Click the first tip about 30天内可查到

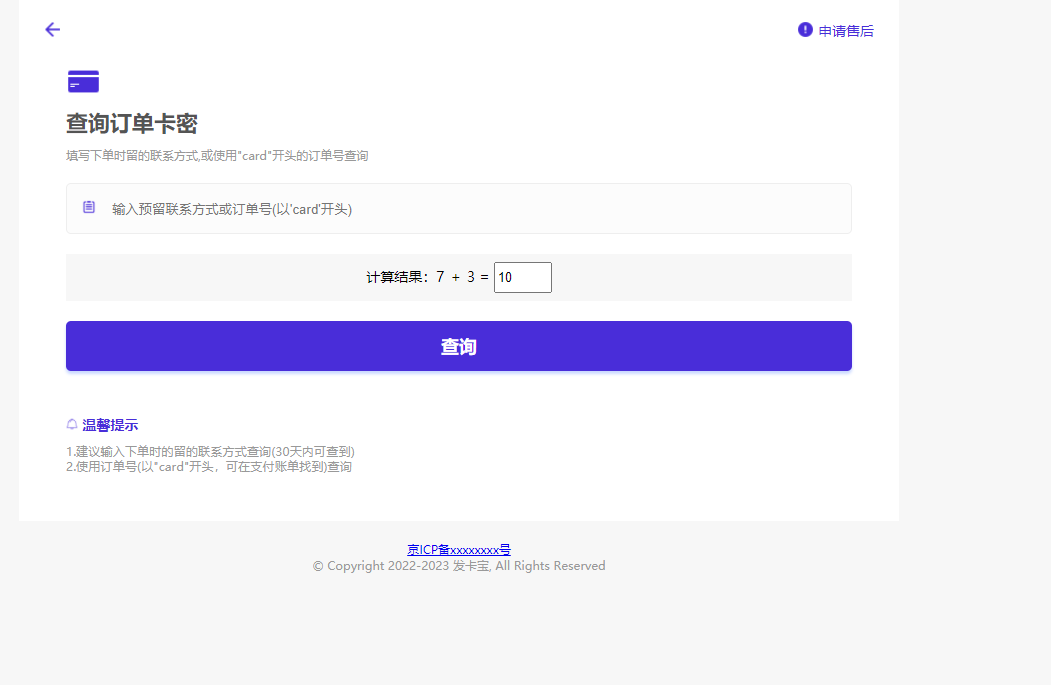(210, 452)
